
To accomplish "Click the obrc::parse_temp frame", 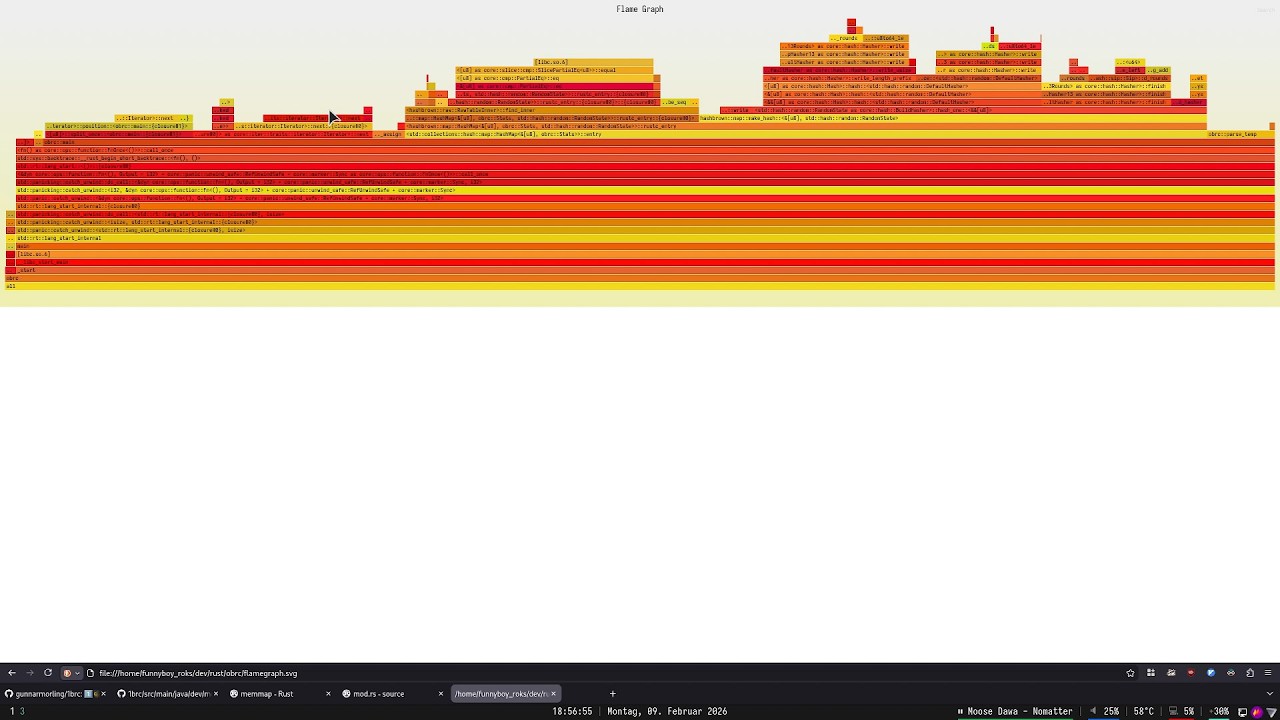I will 1240,134.
